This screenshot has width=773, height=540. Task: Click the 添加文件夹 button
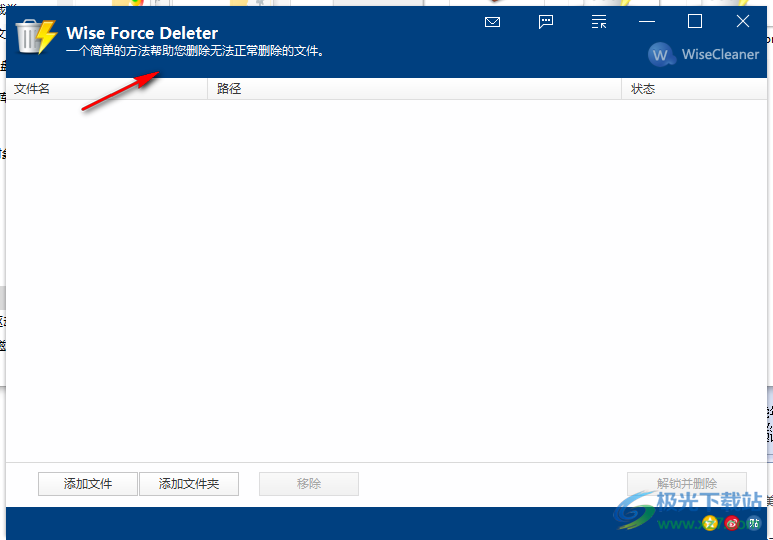[x=189, y=484]
